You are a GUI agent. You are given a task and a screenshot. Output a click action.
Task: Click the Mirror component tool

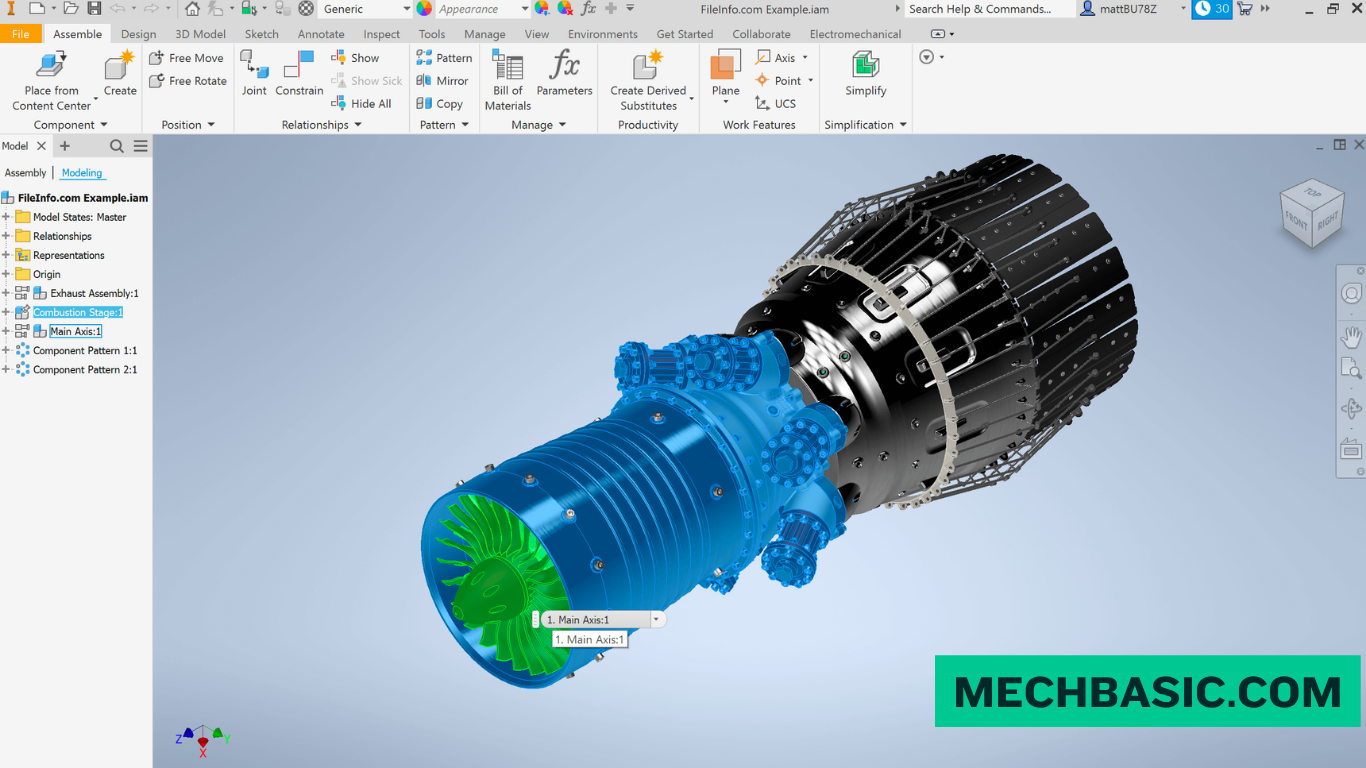[x=442, y=81]
